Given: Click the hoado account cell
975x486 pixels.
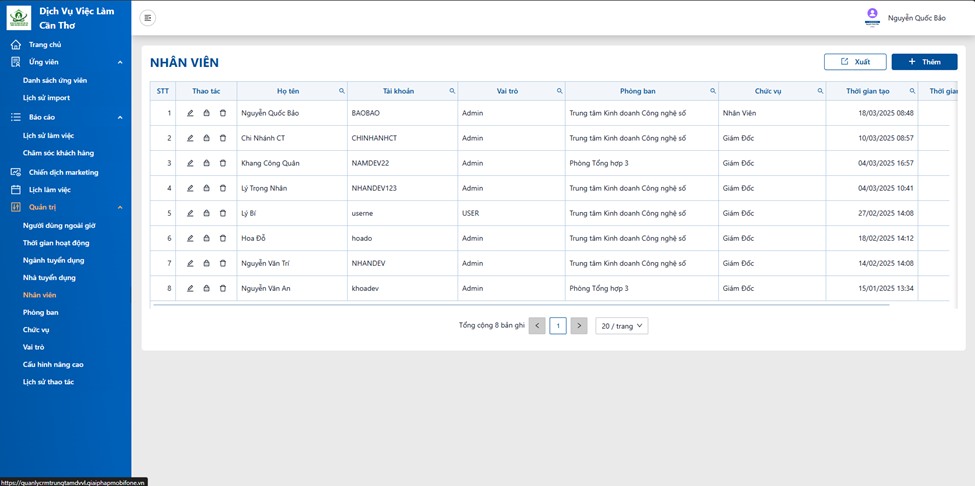Looking at the screenshot, I should (x=403, y=238).
